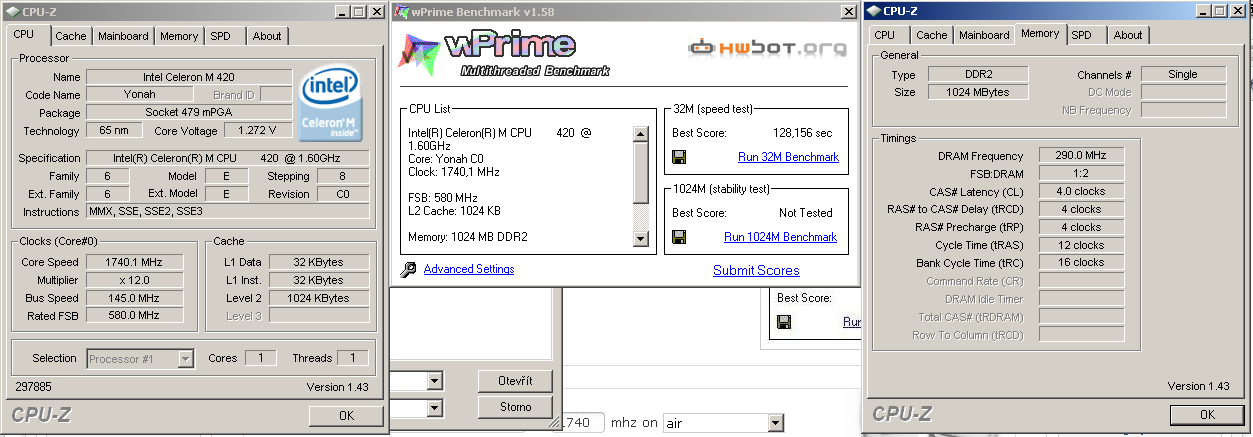This screenshot has width=1253, height=437.
Task: Open the SPD tab in right CPU-Z window
Action: click(1082, 35)
